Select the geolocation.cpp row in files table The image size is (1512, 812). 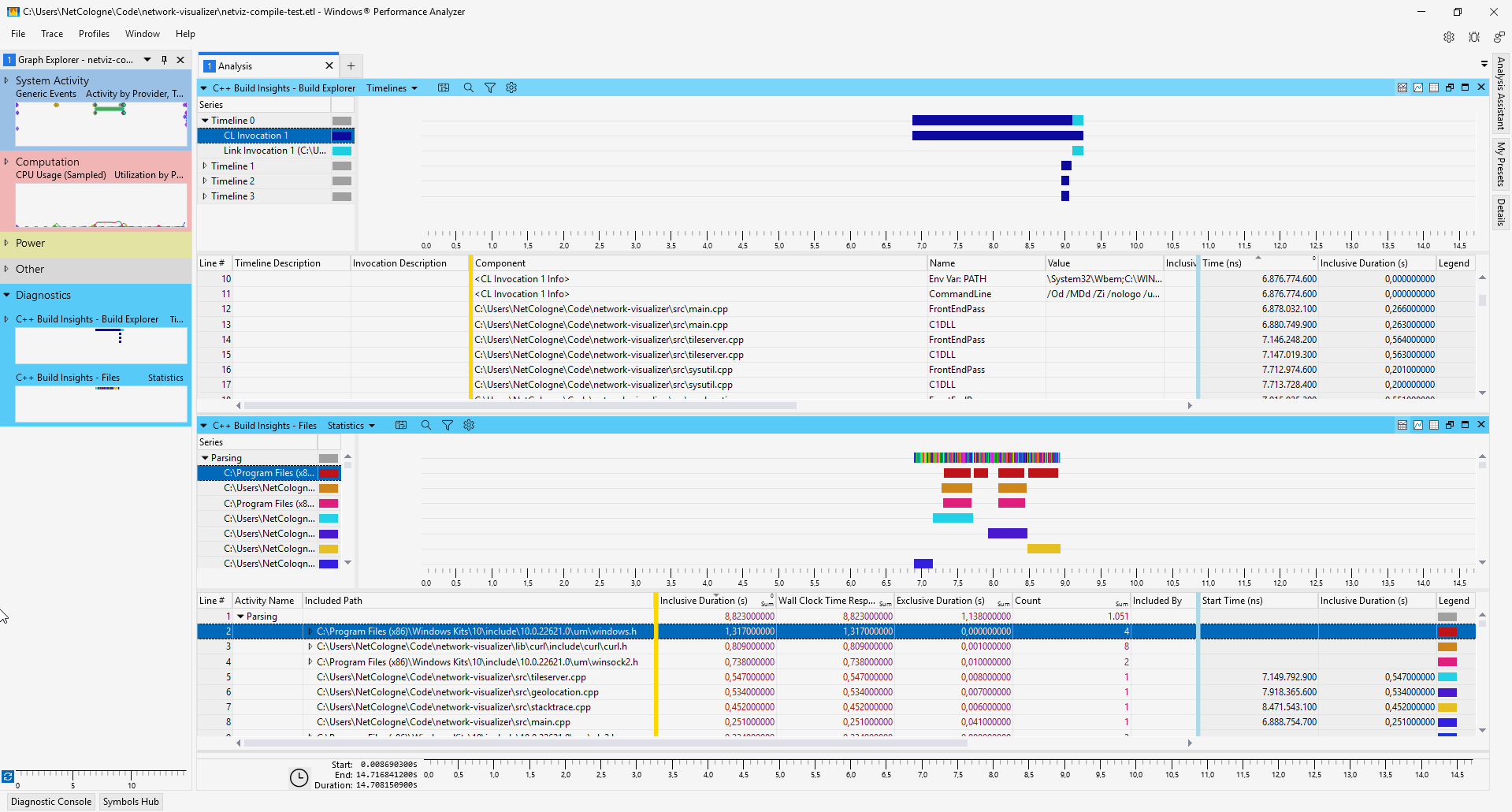point(835,692)
